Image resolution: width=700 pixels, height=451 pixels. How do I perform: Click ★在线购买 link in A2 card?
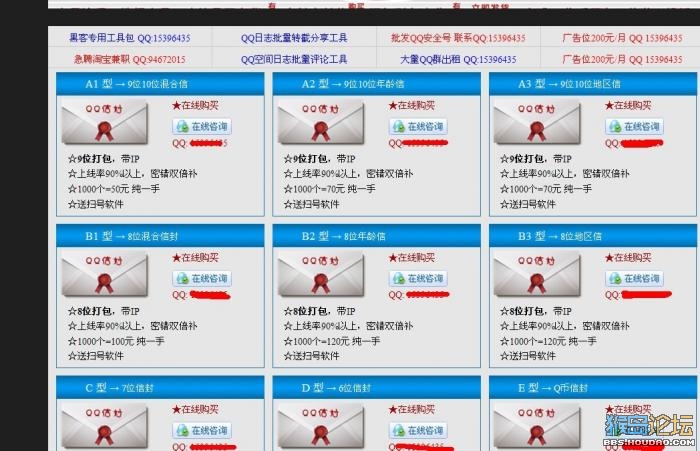[x=411, y=105]
